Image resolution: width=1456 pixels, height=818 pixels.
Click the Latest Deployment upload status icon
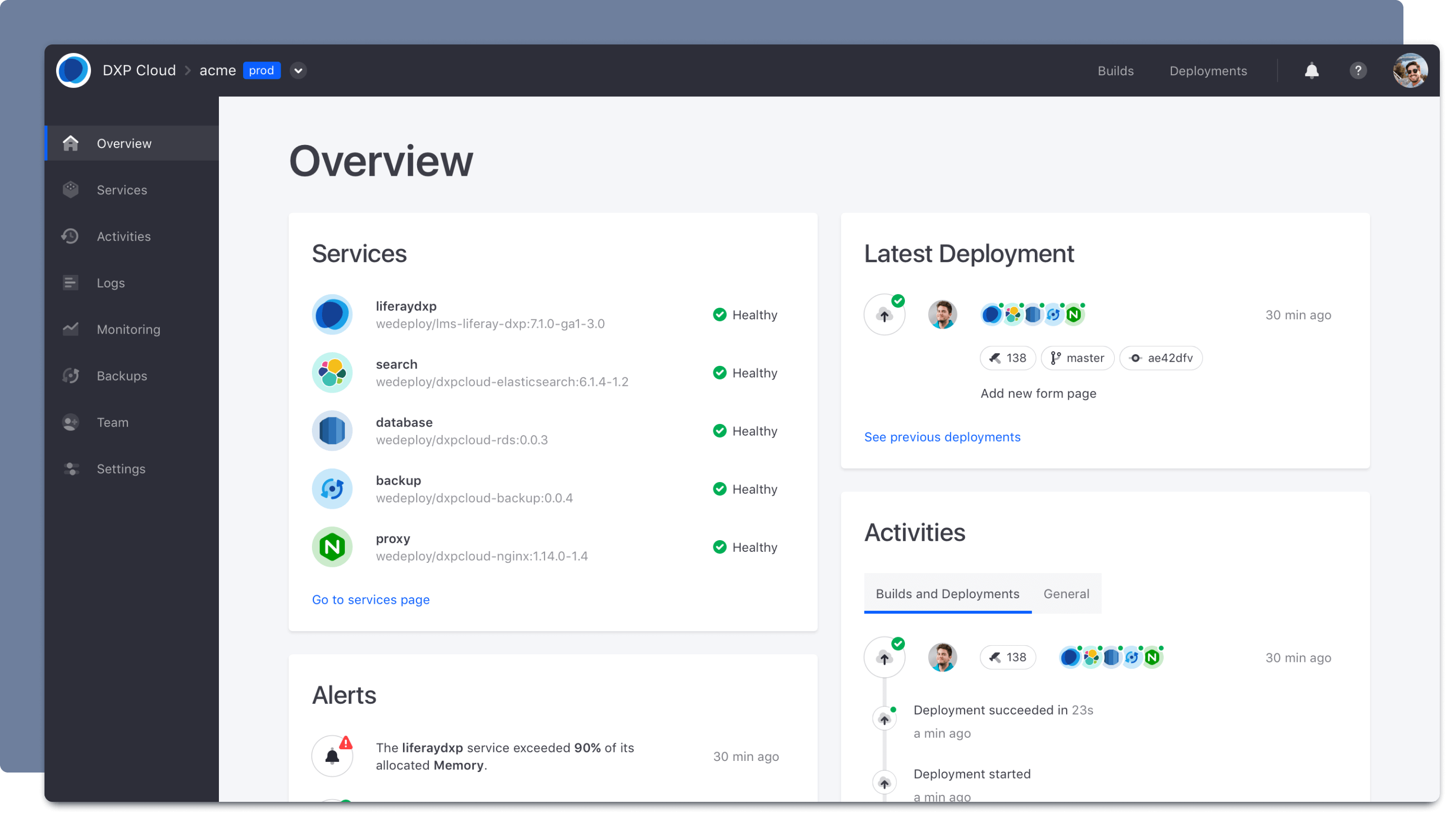point(885,315)
